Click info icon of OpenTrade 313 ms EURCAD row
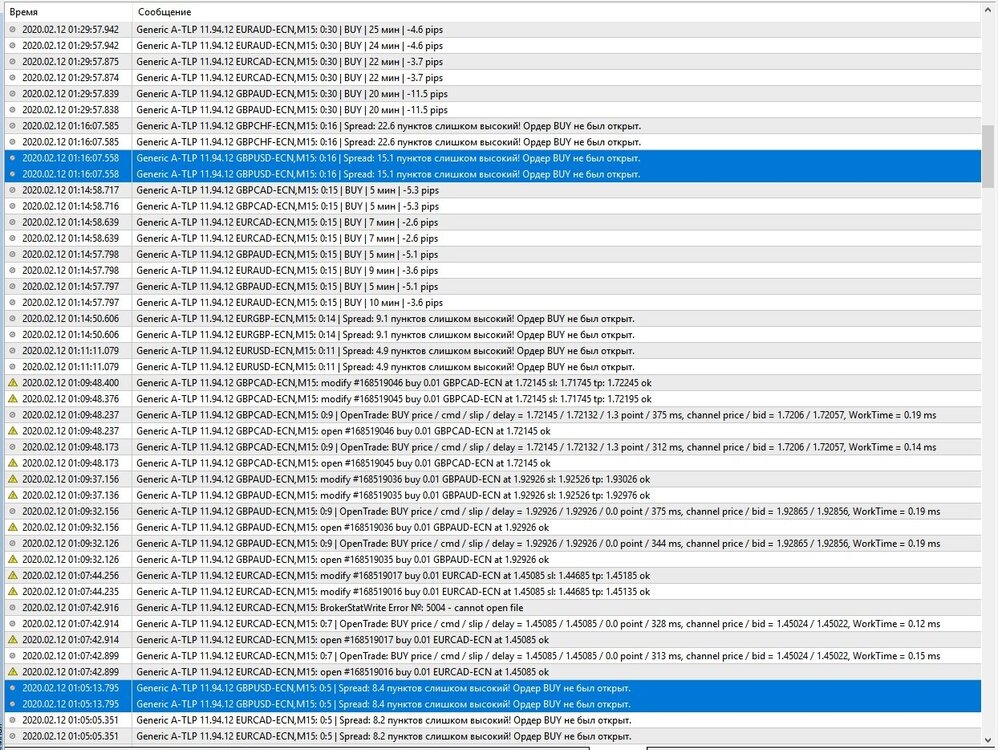Image resolution: width=998 pixels, height=750 pixels. 12,656
